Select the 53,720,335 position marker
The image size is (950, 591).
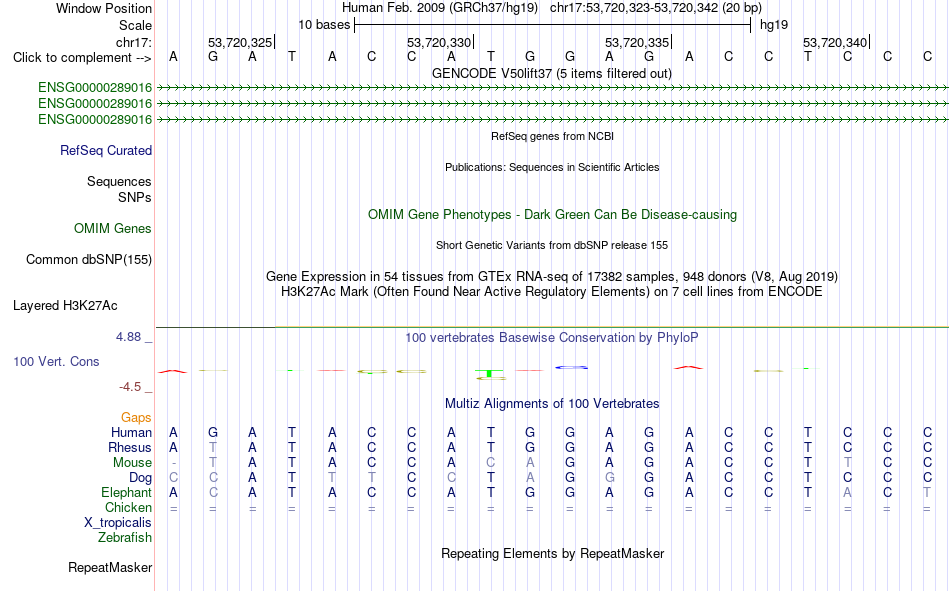(637, 42)
